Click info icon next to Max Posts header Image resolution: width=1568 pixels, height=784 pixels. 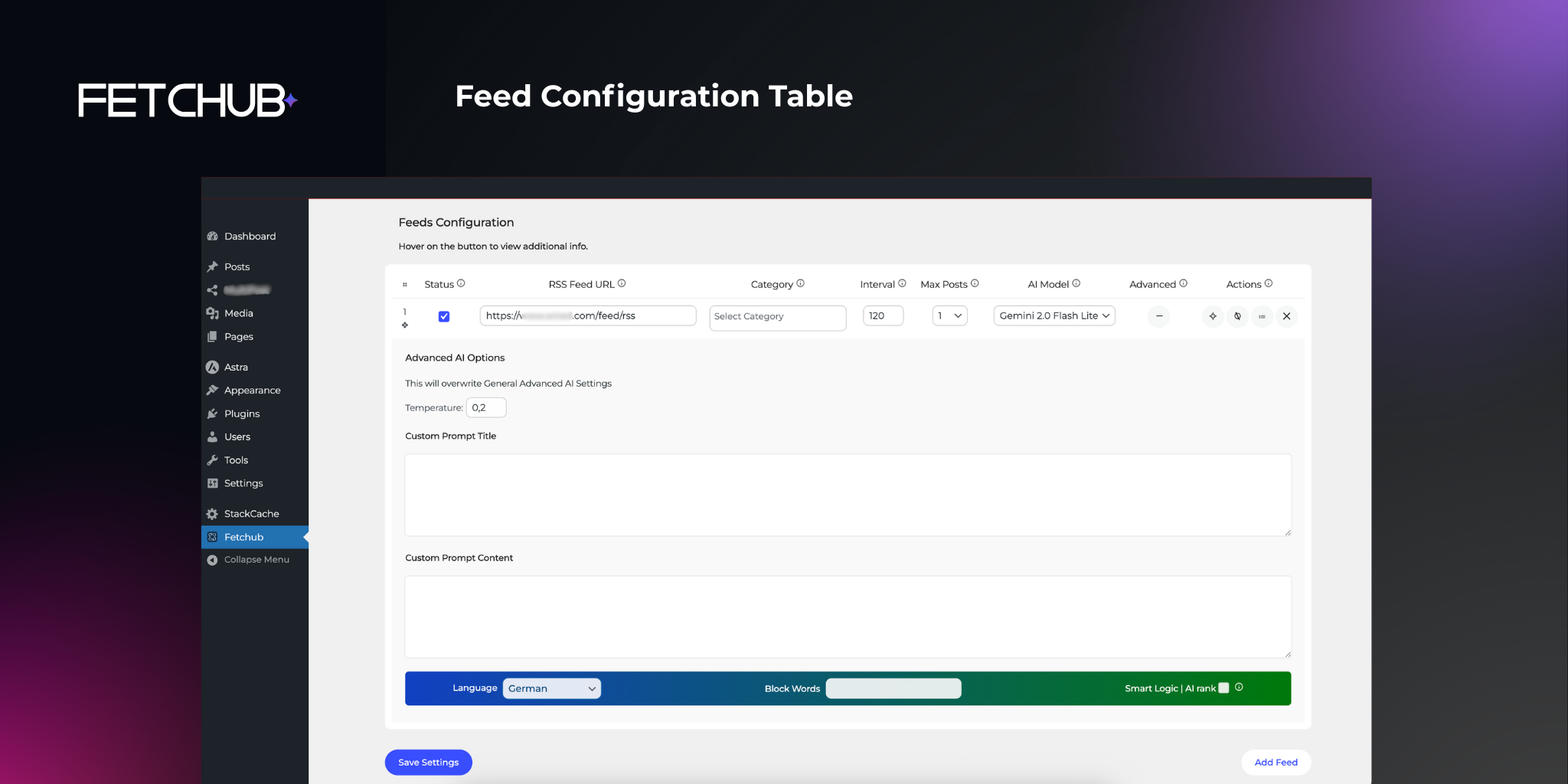[975, 283]
